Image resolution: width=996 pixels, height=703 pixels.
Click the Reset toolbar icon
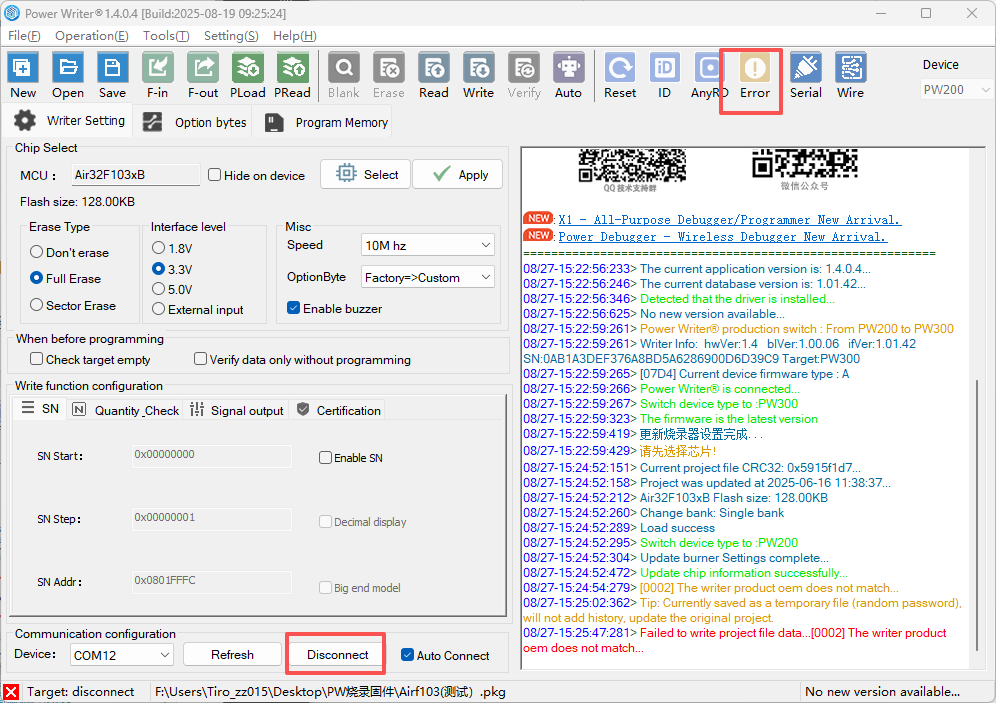coord(620,75)
